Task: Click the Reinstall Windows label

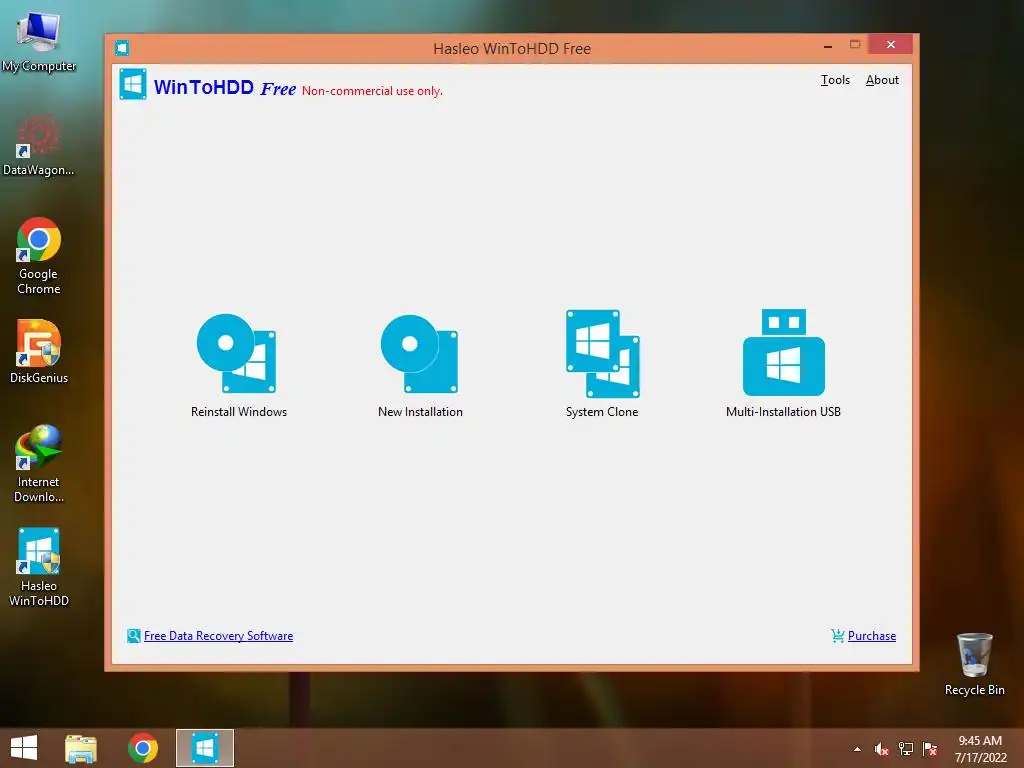Action: point(239,411)
